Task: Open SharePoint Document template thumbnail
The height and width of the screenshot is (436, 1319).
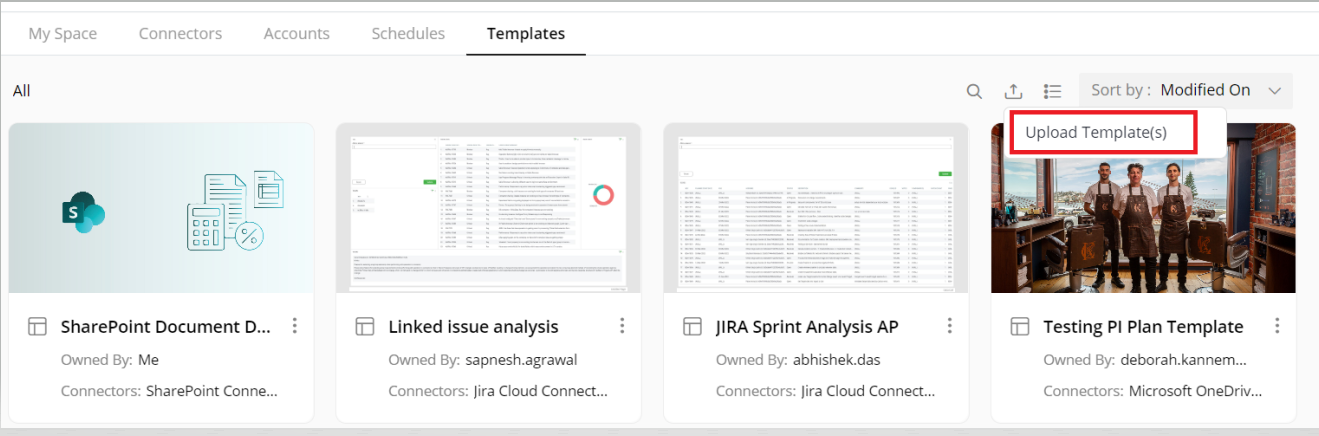Action: tap(161, 208)
